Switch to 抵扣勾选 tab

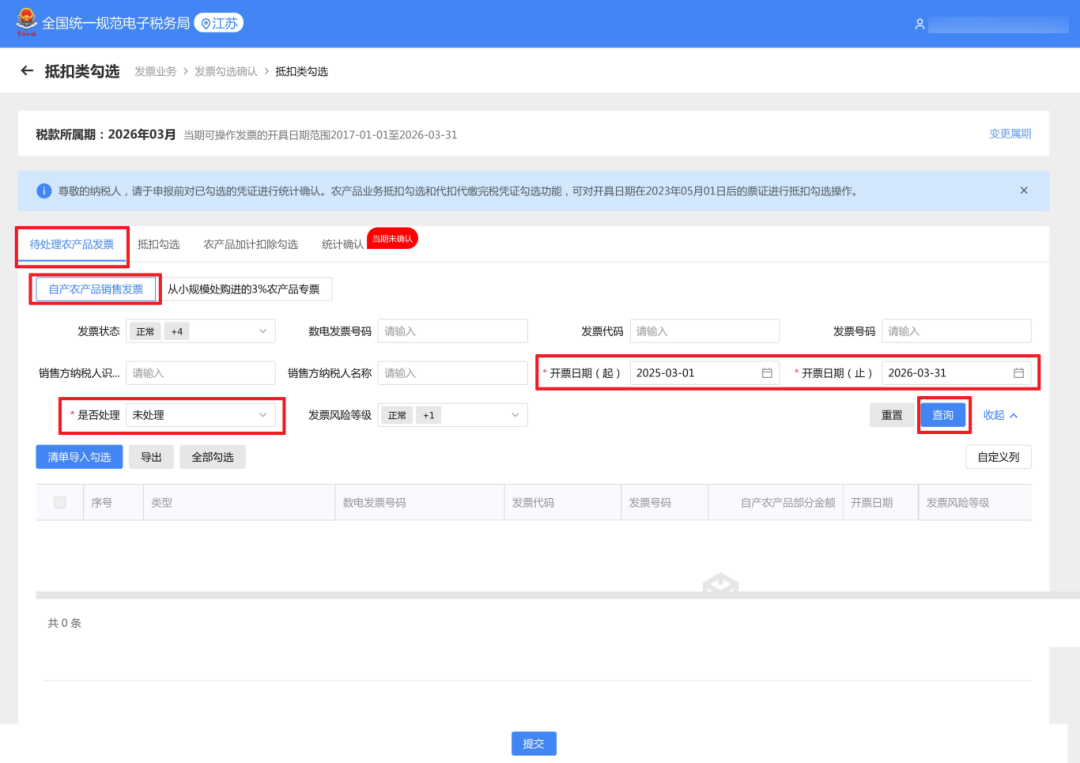click(158, 244)
